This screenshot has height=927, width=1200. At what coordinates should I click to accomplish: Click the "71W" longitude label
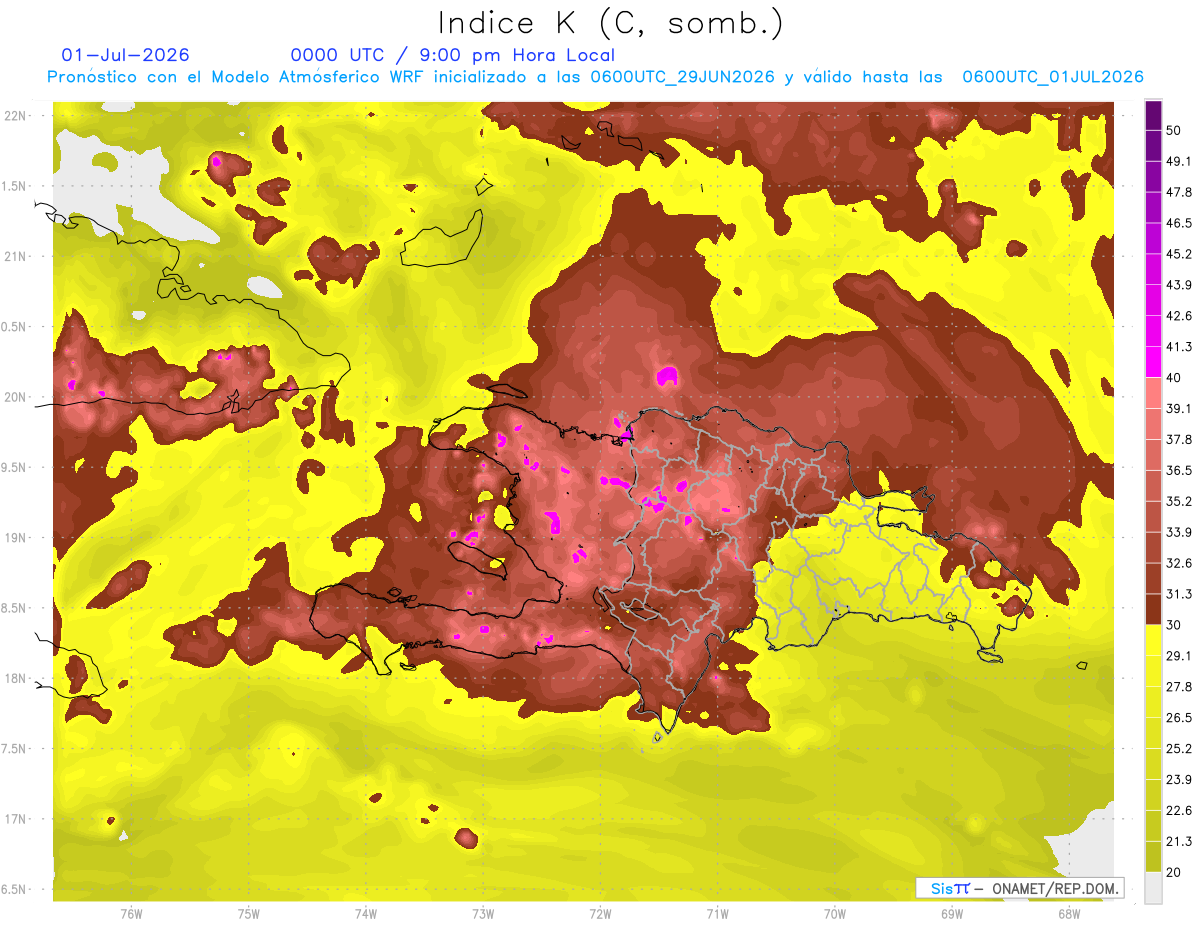(717, 914)
